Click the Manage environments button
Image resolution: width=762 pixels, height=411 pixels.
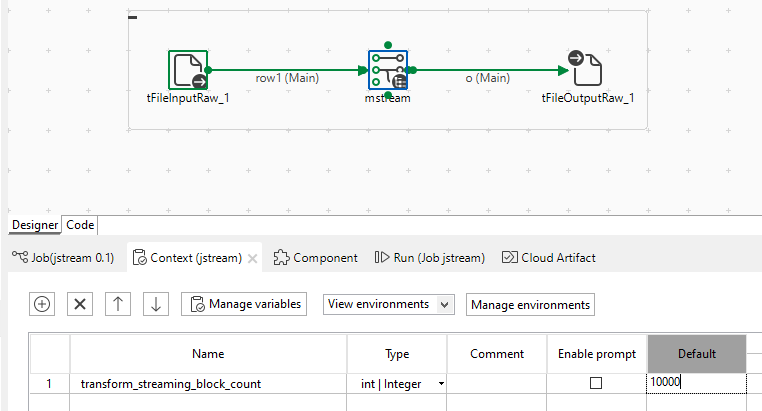tap(530, 304)
